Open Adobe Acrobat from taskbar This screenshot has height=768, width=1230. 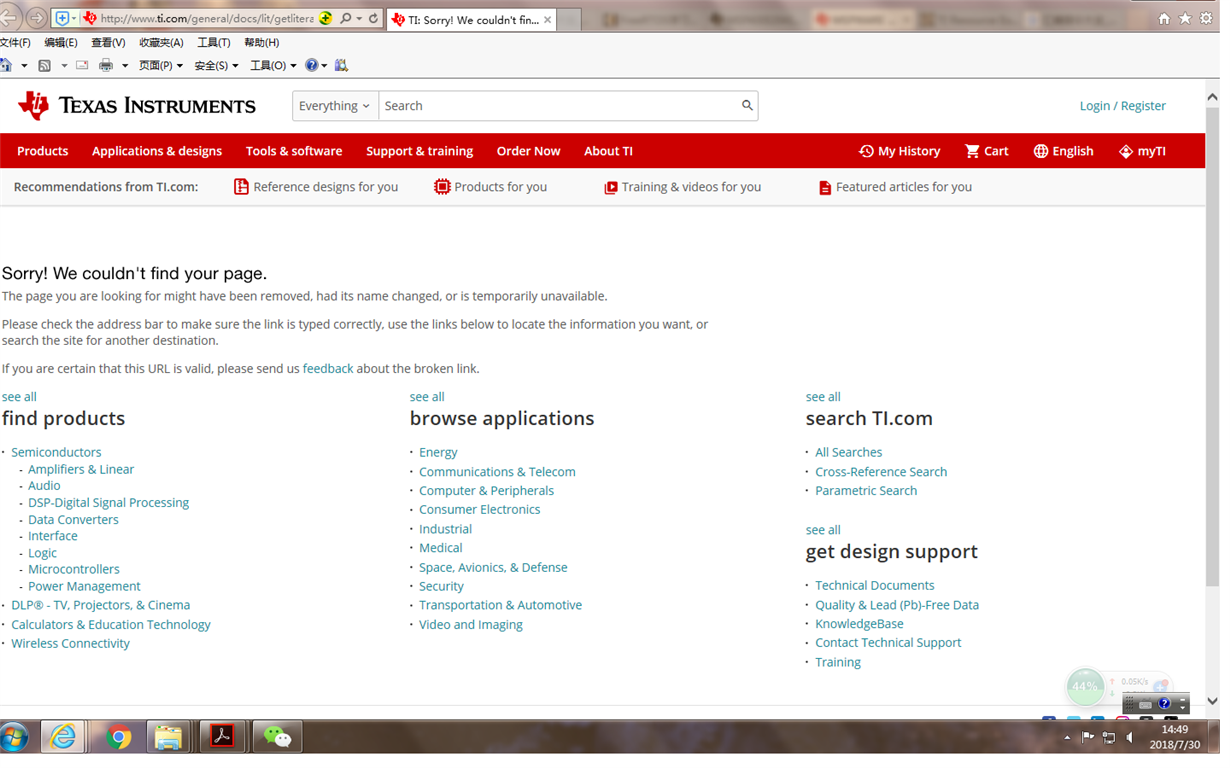(x=221, y=737)
